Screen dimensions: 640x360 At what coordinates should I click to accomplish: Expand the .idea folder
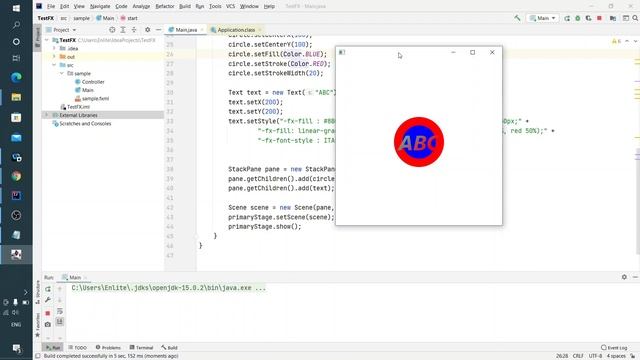[x=54, y=48]
